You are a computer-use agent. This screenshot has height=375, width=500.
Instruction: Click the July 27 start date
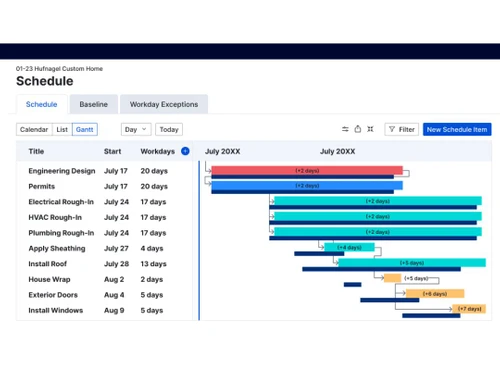coord(116,248)
